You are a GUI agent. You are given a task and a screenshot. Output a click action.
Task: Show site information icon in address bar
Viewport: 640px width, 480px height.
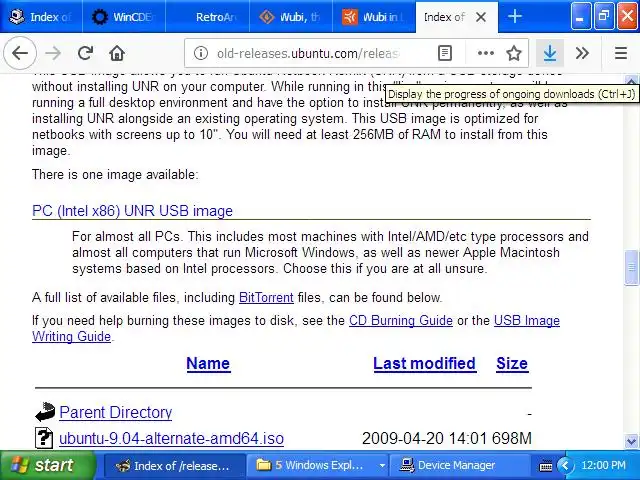click(x=200, y=53)
